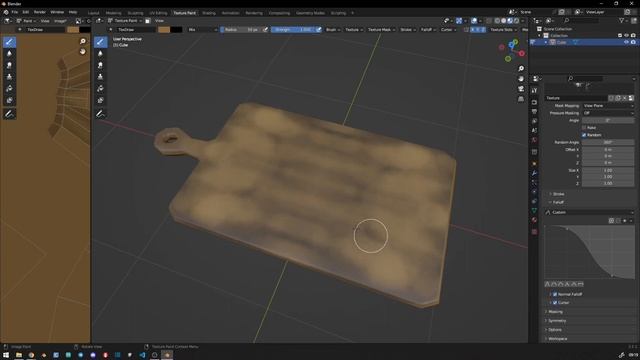
Task: Open the Texture Mask popover in header
Action: 381,29
